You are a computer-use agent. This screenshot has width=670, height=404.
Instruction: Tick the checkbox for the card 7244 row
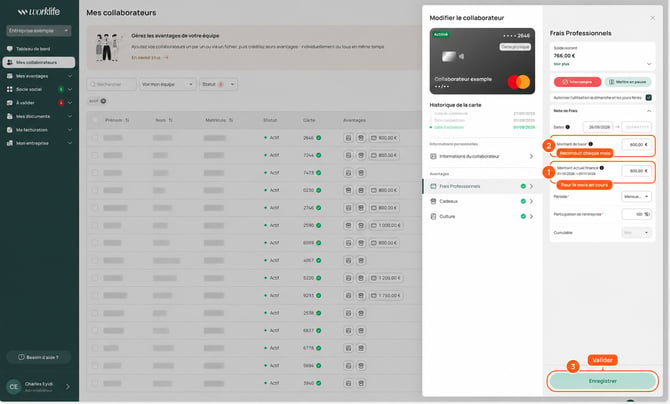95,155
